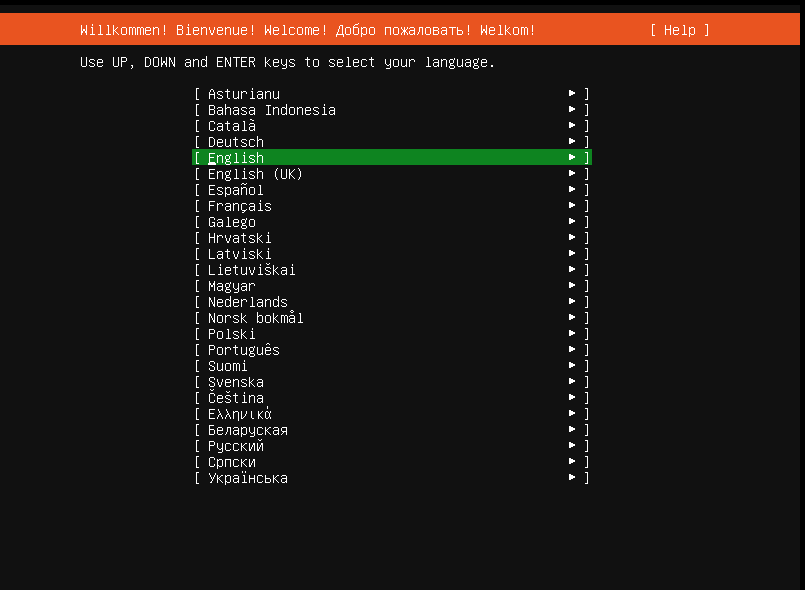Image resolution: width=805 pixels, height=590 pixels.
Task: Pick Polski from the list
Action: [x=392, y=334]
